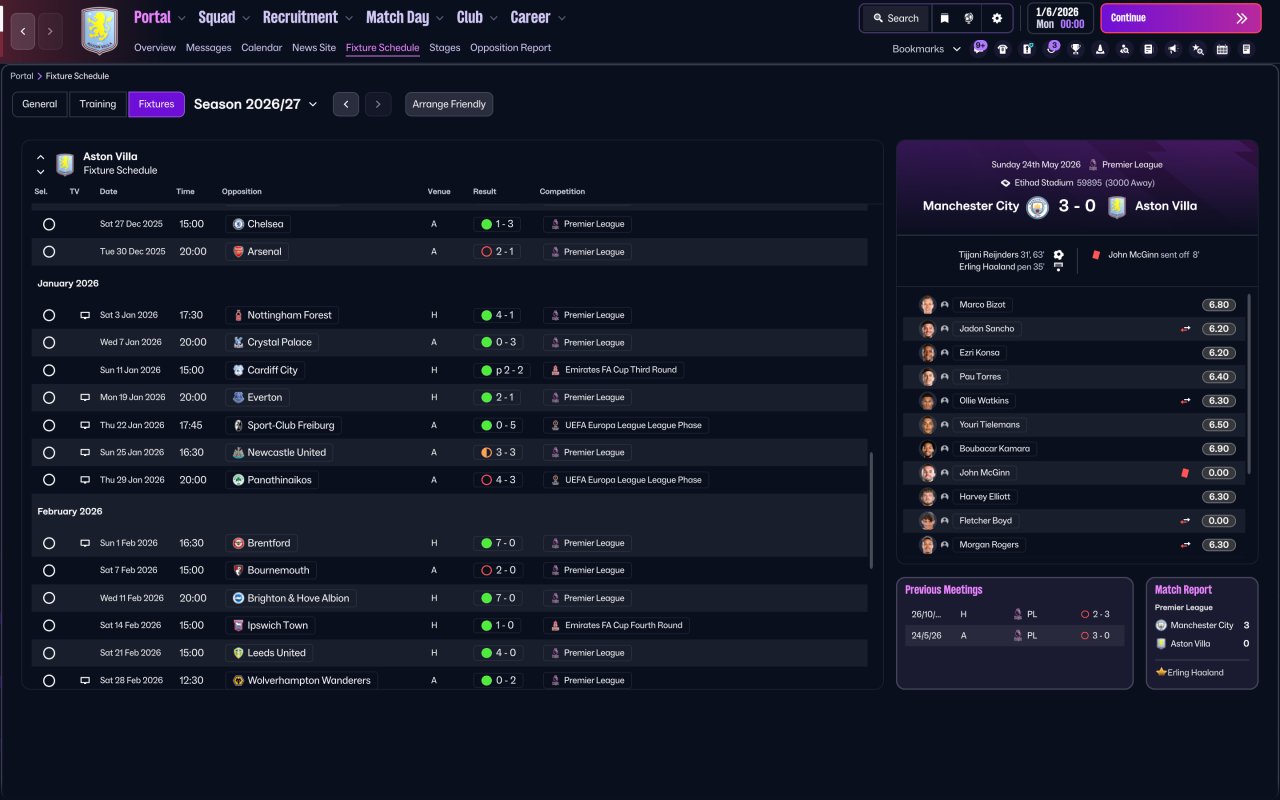Image resolution: width=1280 pixels, height=800 pixels.
Task: Open the Search box in the top bar
Action: (896, 18)
